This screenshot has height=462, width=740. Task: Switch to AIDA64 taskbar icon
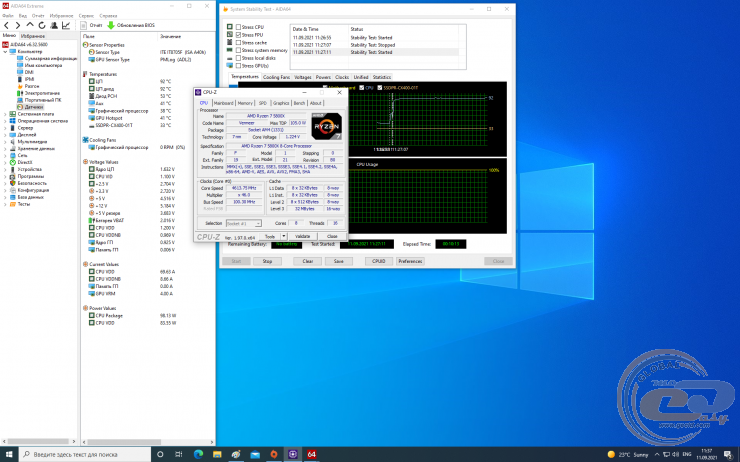pos(311,454)
